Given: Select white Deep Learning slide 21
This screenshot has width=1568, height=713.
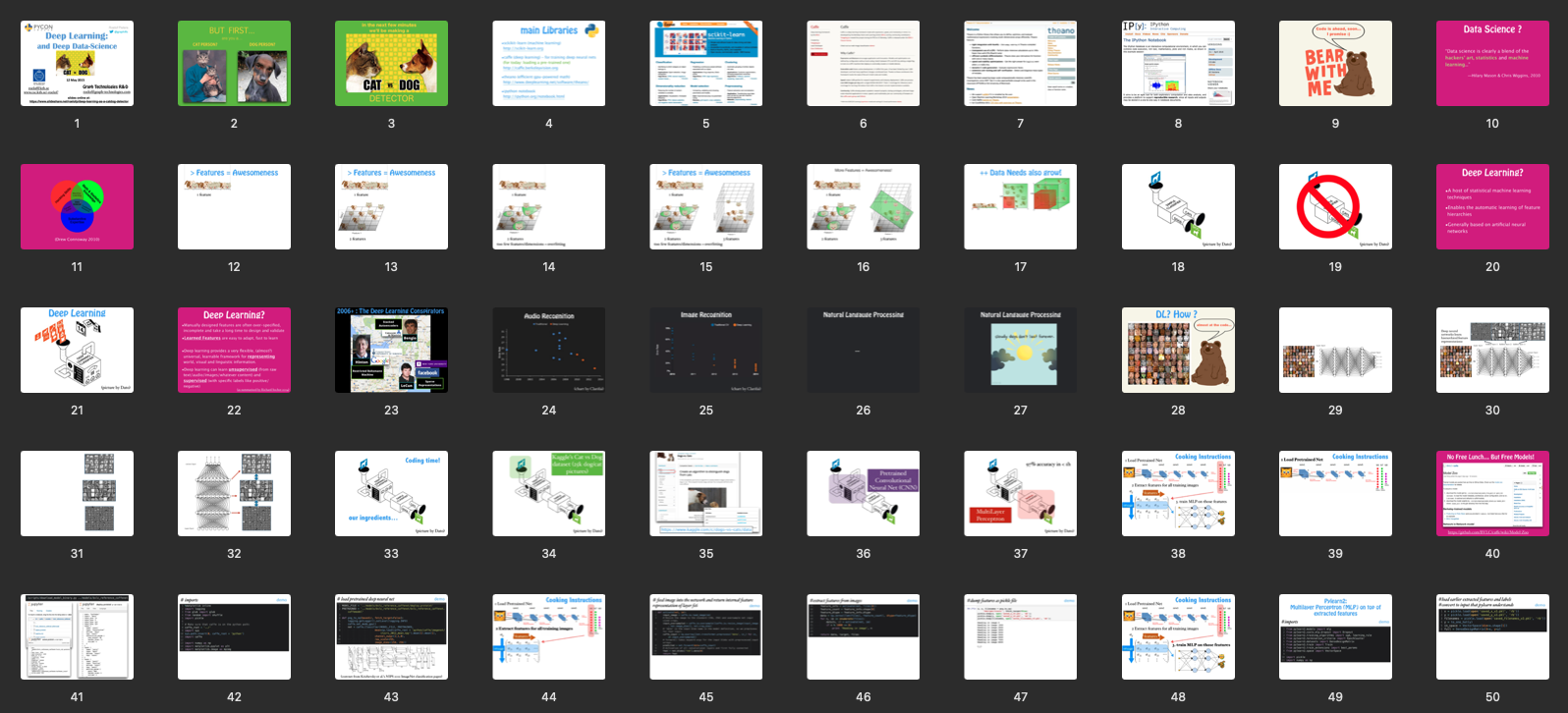Looking at the screenshot, I should point(77,350).
